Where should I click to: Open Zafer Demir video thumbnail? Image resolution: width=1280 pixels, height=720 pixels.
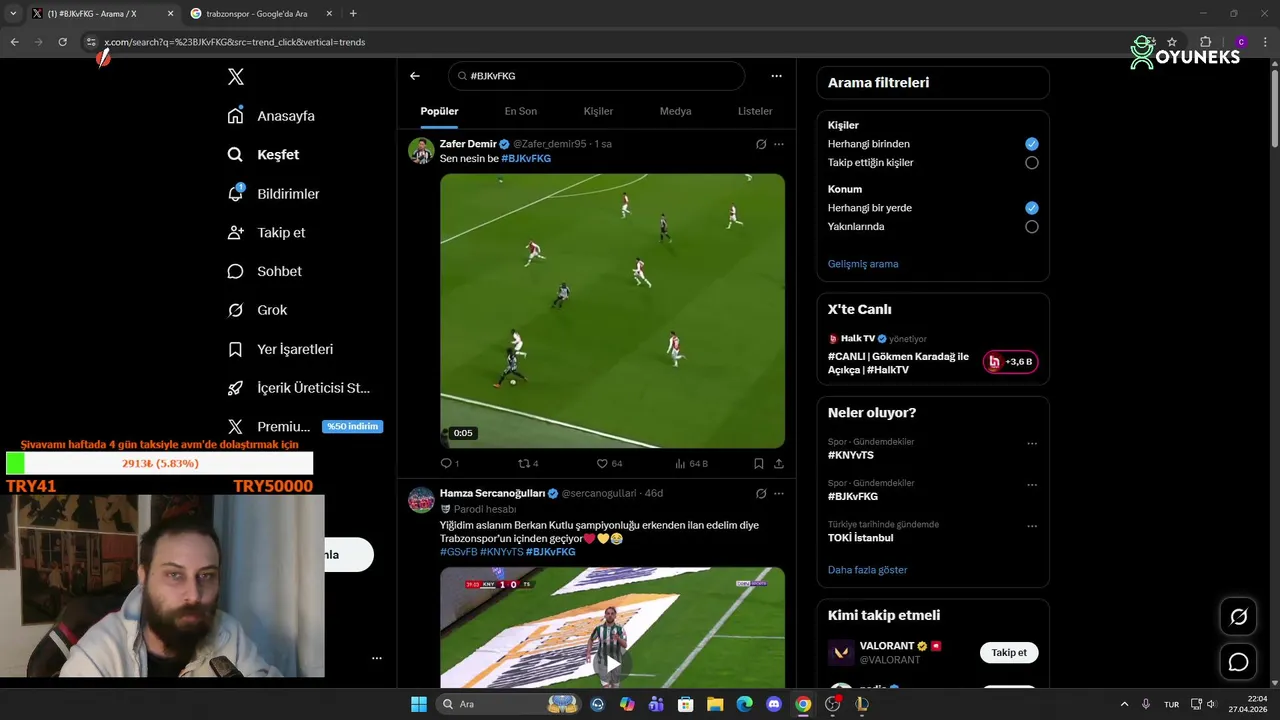coord(612,311)
